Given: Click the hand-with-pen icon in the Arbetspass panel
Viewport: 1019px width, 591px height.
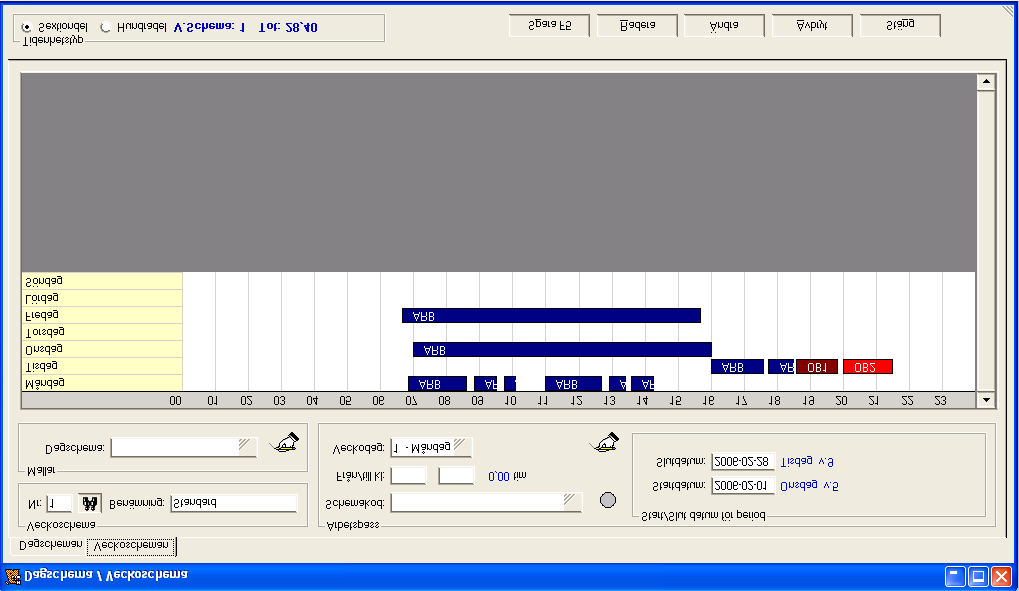Looking at the screenshot, I should click(x=604, y=443).
